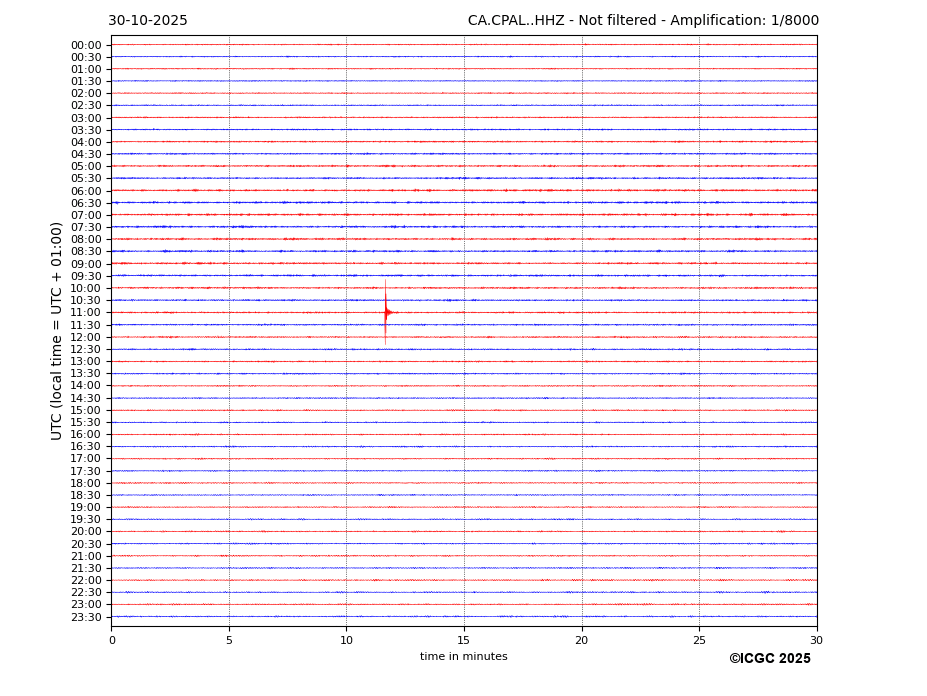Click the 20 minute x-axis tick label
927x696 pixels.
coord(581,640)
